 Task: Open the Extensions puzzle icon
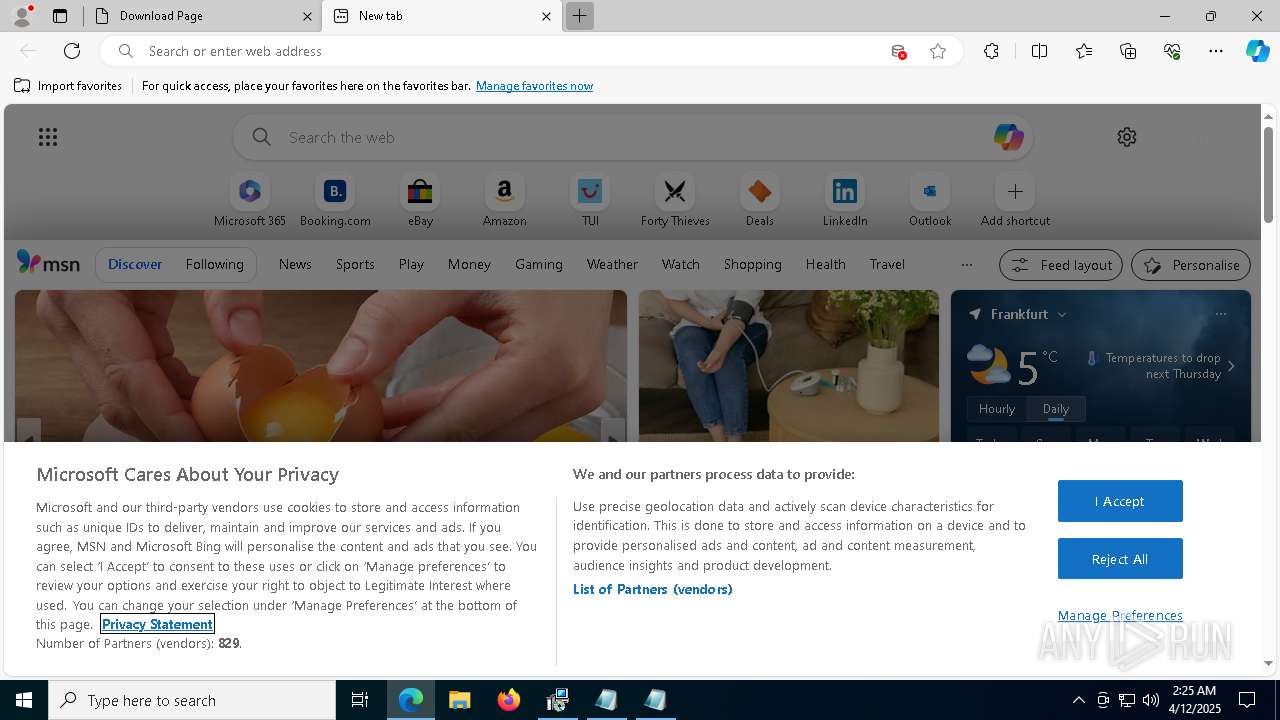[991, 51]
